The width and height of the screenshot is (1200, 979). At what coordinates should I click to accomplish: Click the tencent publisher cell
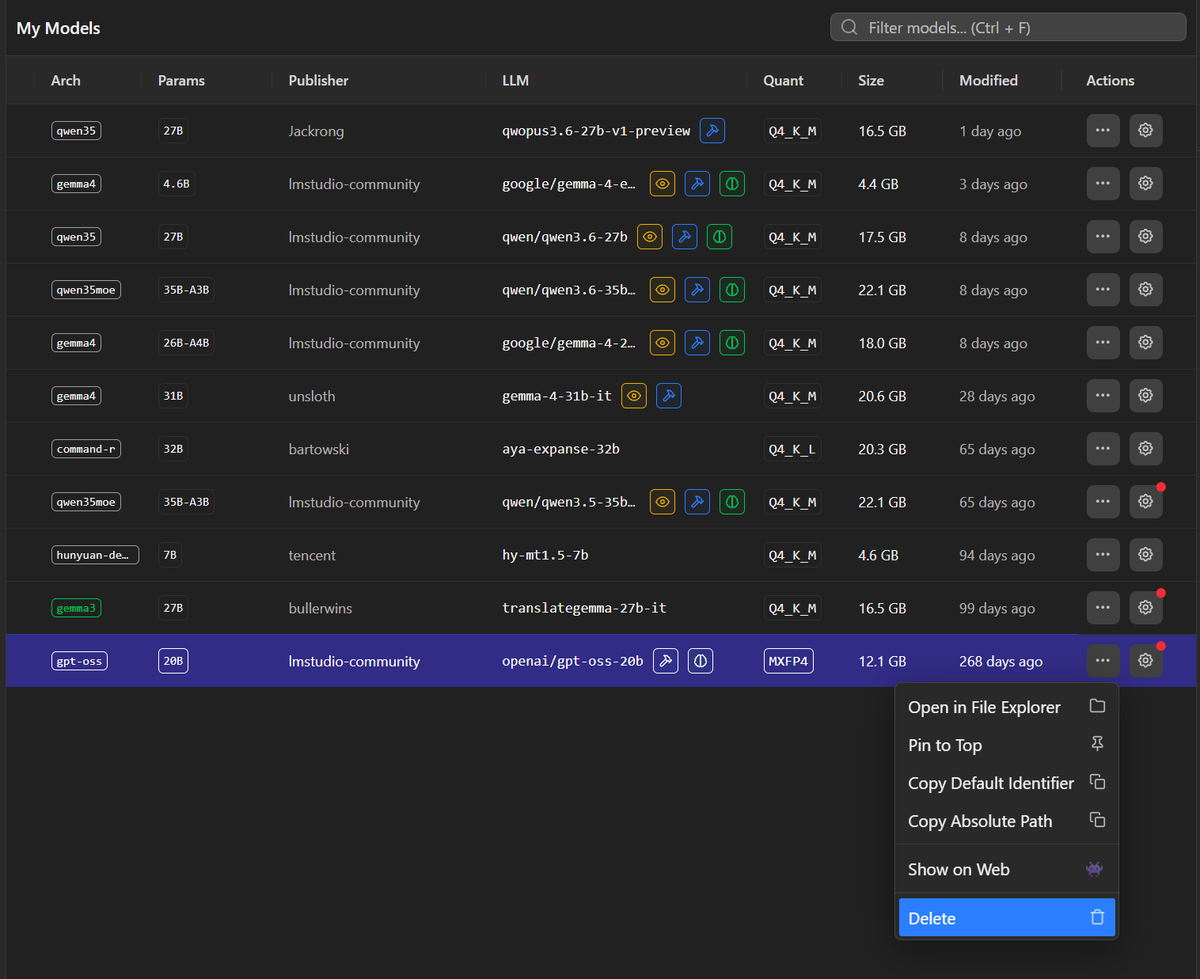(312, 555)
